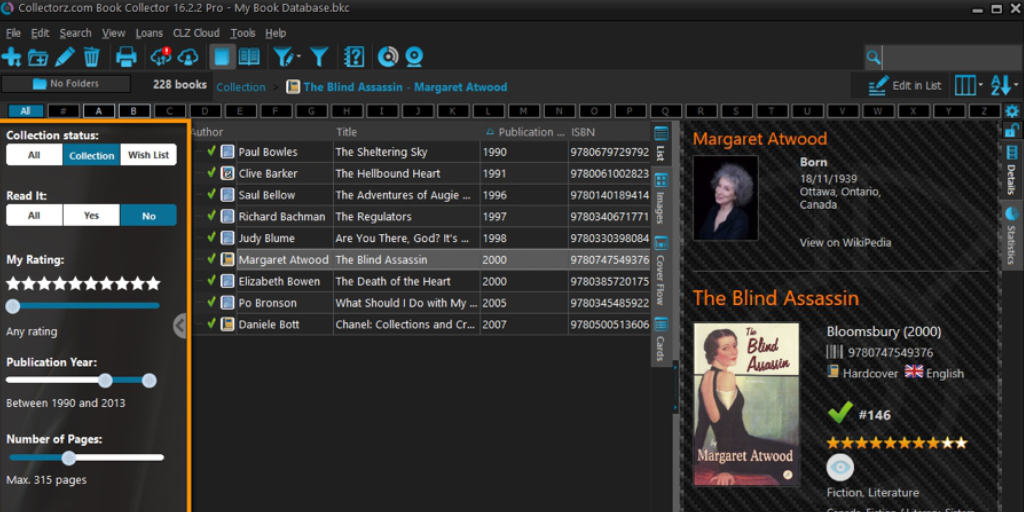Click the Collection breadcrumb link
Screen dimensions: 1024x512
[241, 87]
